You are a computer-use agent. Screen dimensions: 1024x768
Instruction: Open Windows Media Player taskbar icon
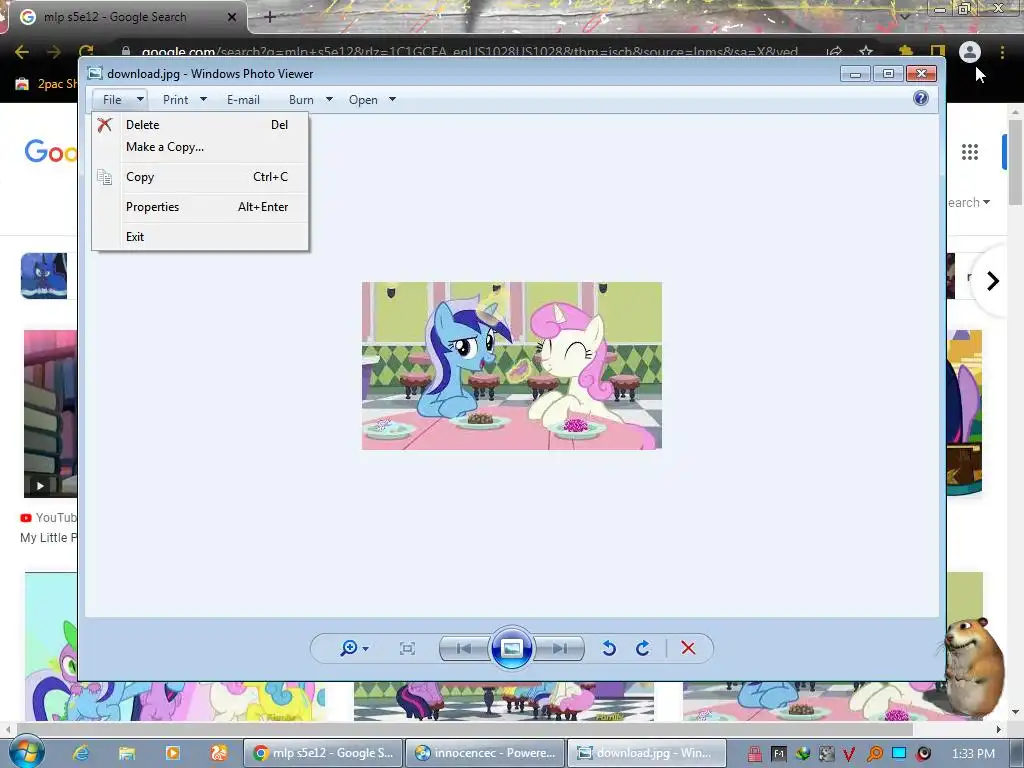pyautogui.click(x=173, y=753)
